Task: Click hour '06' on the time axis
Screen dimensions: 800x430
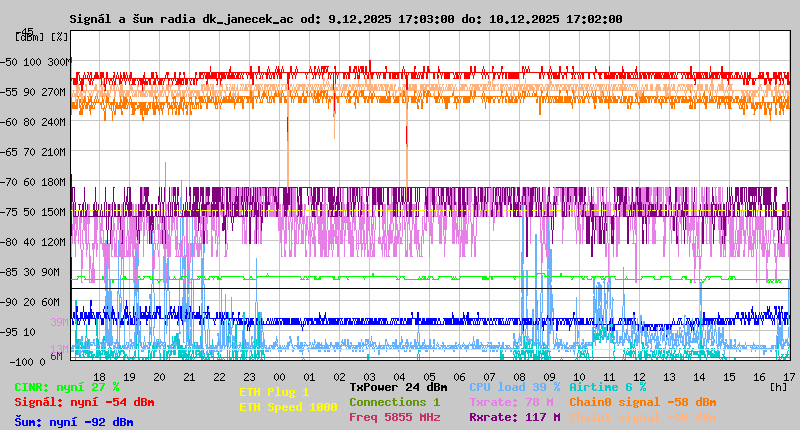Action: (x=459, y=377)
